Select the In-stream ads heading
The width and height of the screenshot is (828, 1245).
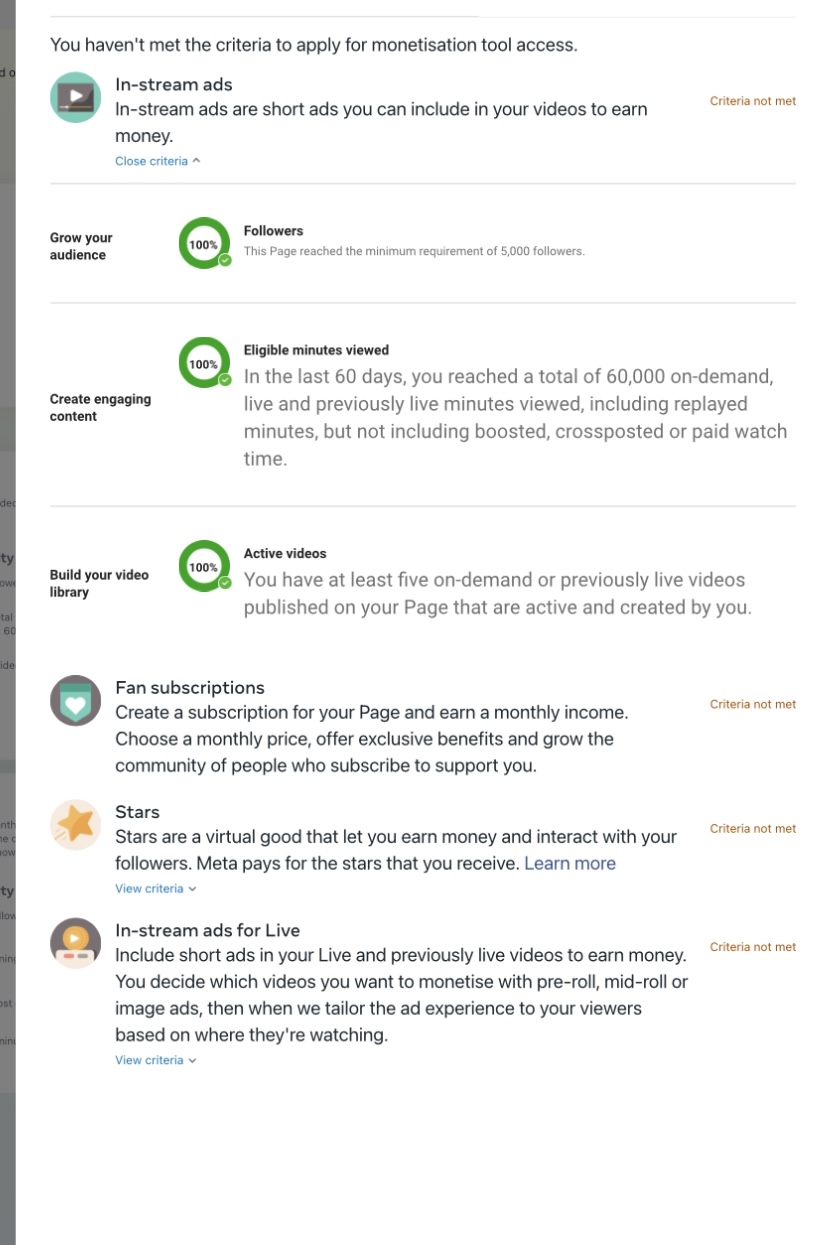click(x=174, y=85)
